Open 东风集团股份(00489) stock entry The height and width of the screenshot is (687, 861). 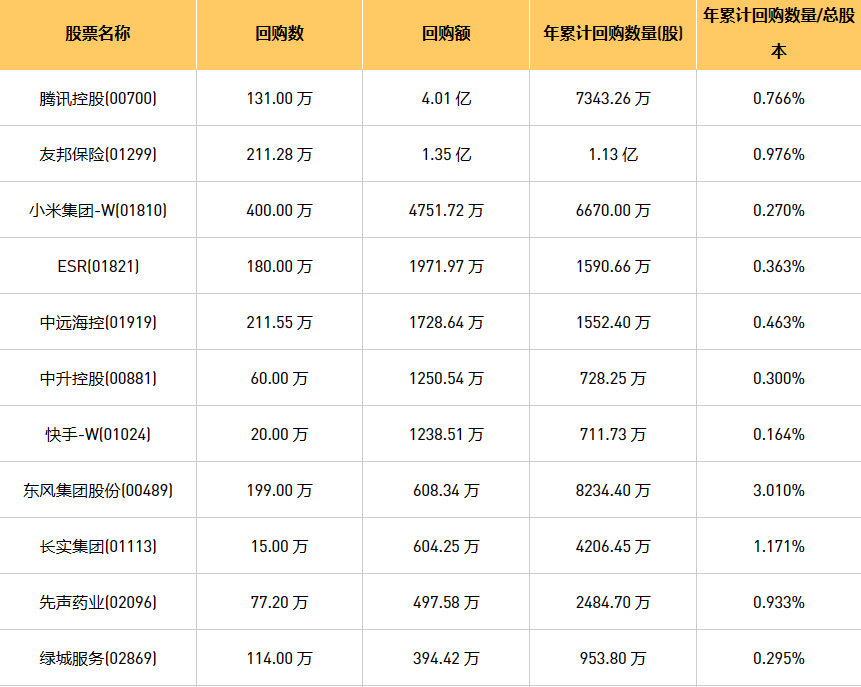click(x=98, y=490)
